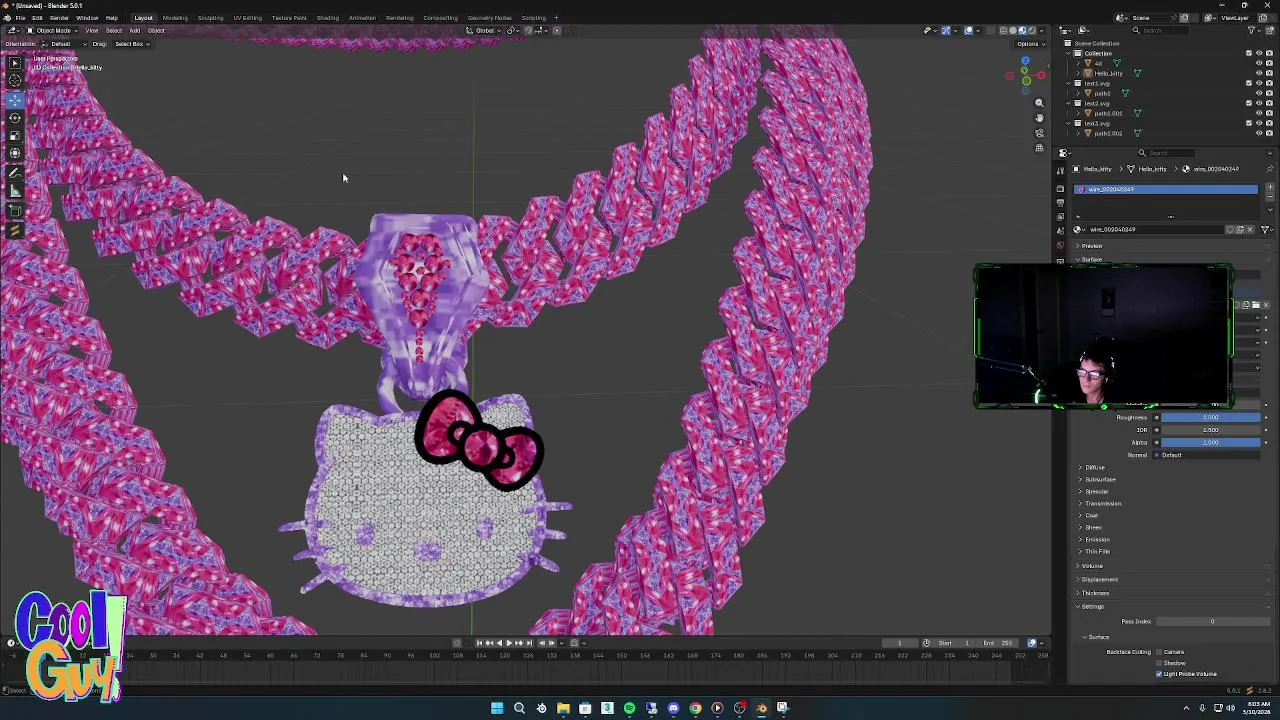Hide the Hello_kitty object via its eye icon
This screenshot has width=1280, height=720.
click(x=1259, y=73)
